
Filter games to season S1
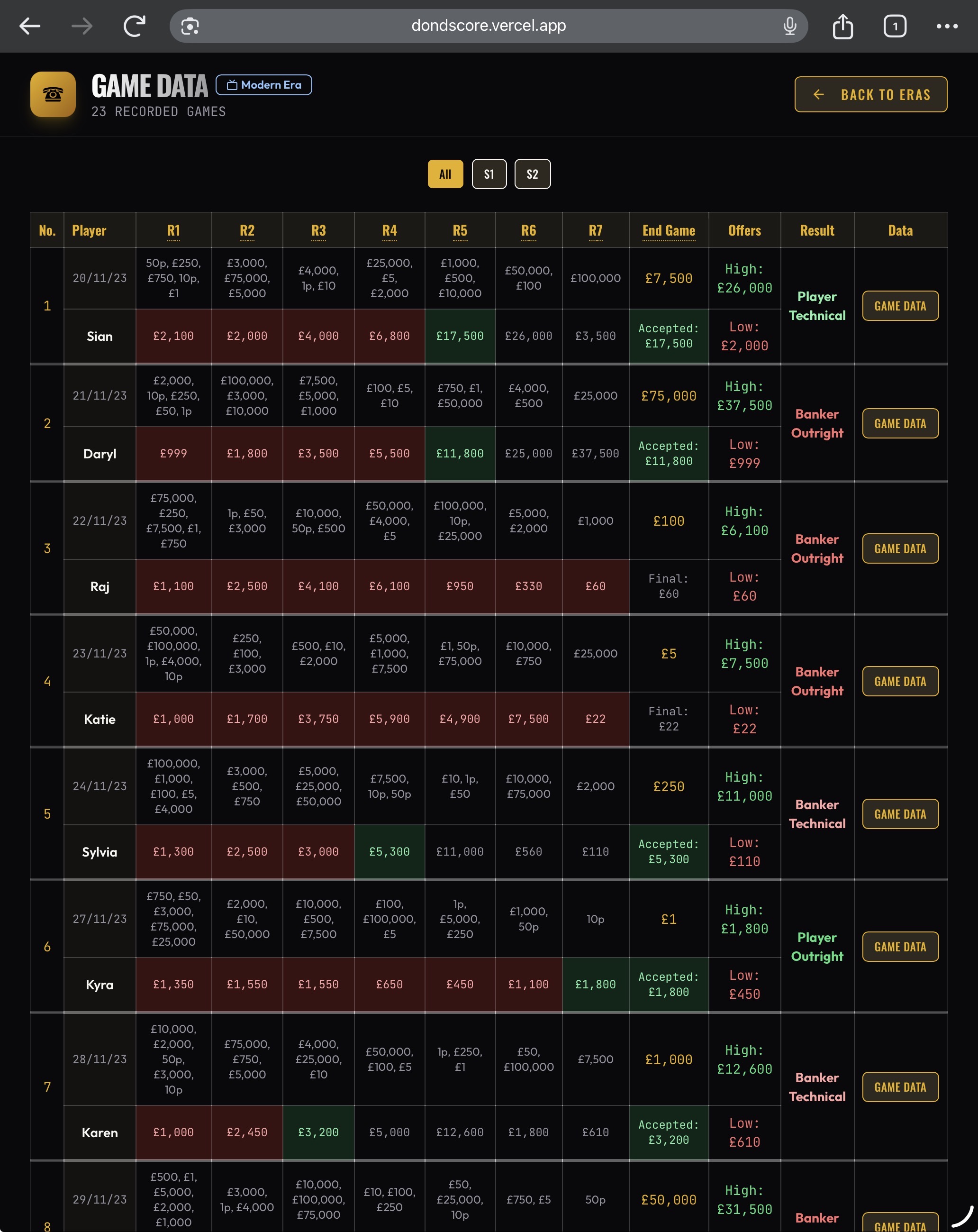click(x=489, y=174)
